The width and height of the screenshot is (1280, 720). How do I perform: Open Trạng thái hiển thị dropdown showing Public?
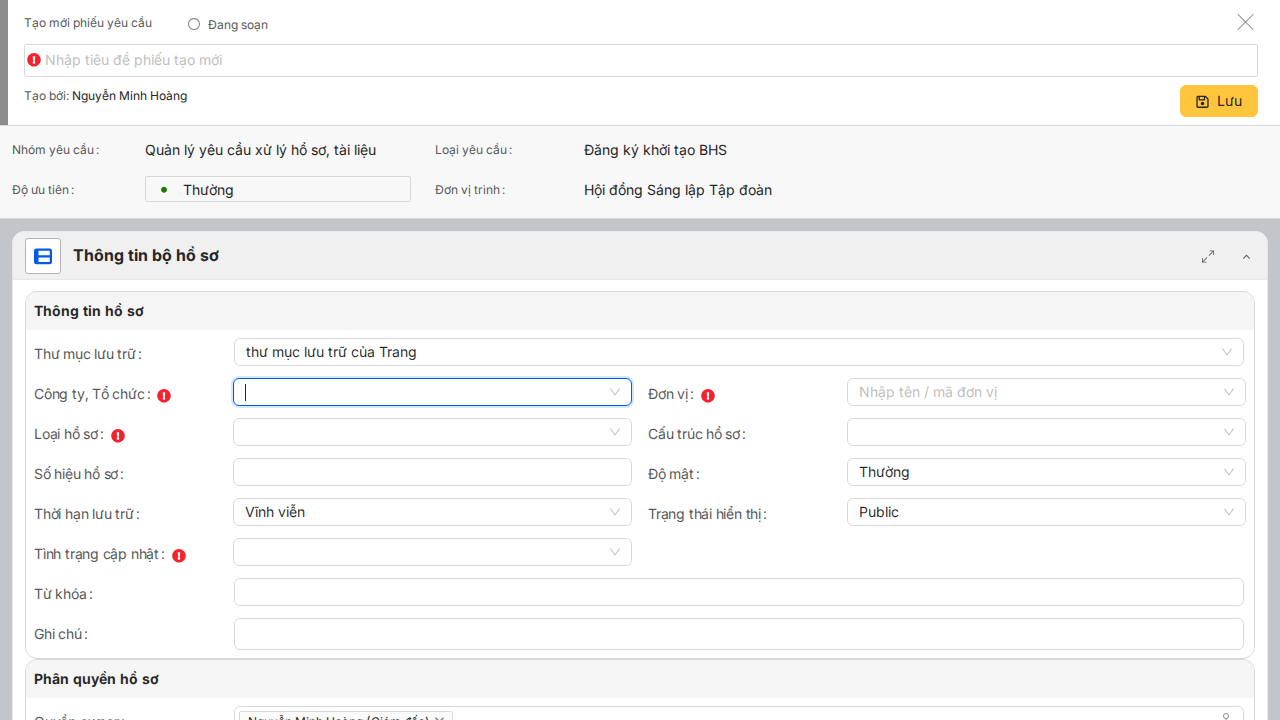tap(1045, 512)
